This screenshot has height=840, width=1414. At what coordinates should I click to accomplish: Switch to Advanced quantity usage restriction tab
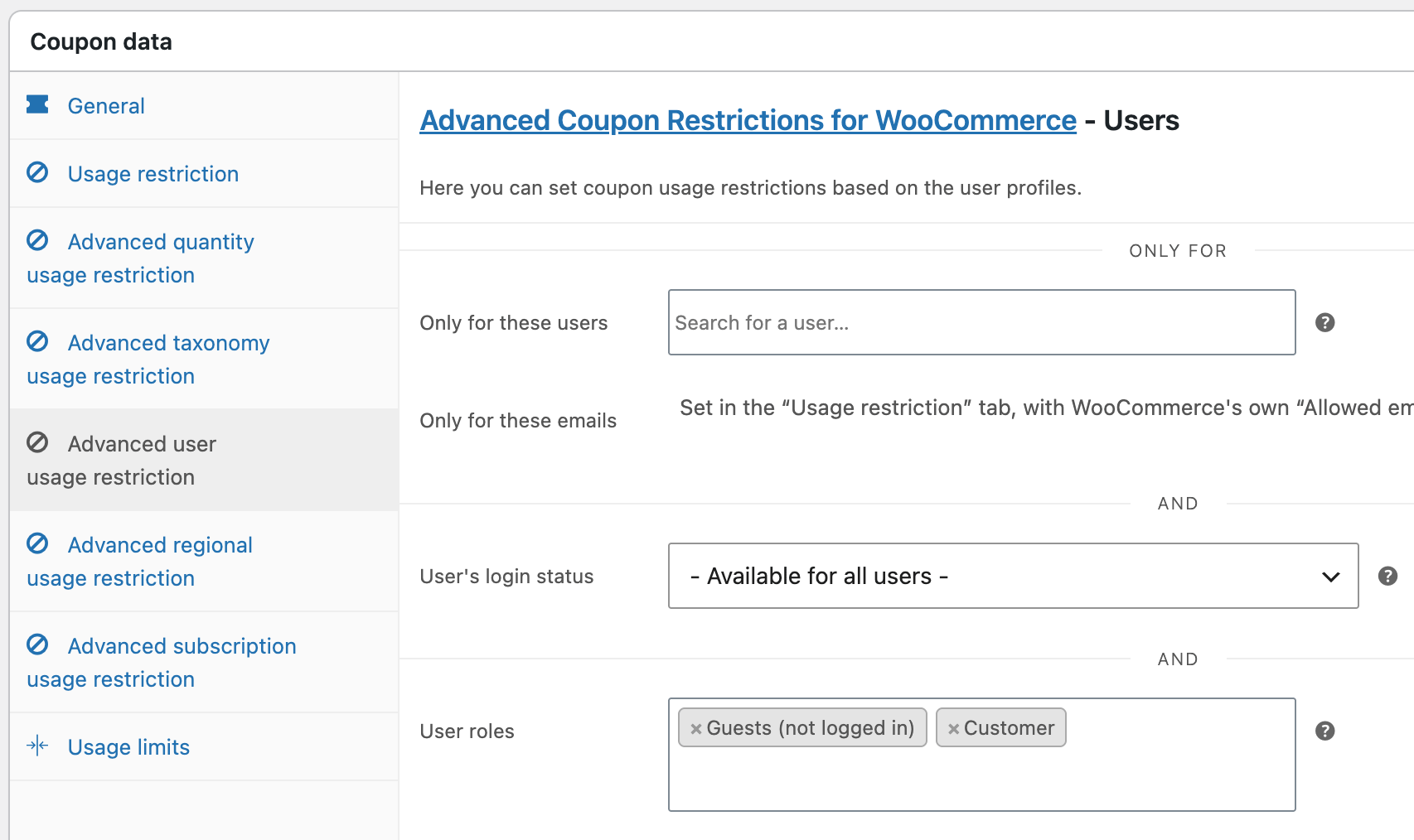tap(204, 258)
